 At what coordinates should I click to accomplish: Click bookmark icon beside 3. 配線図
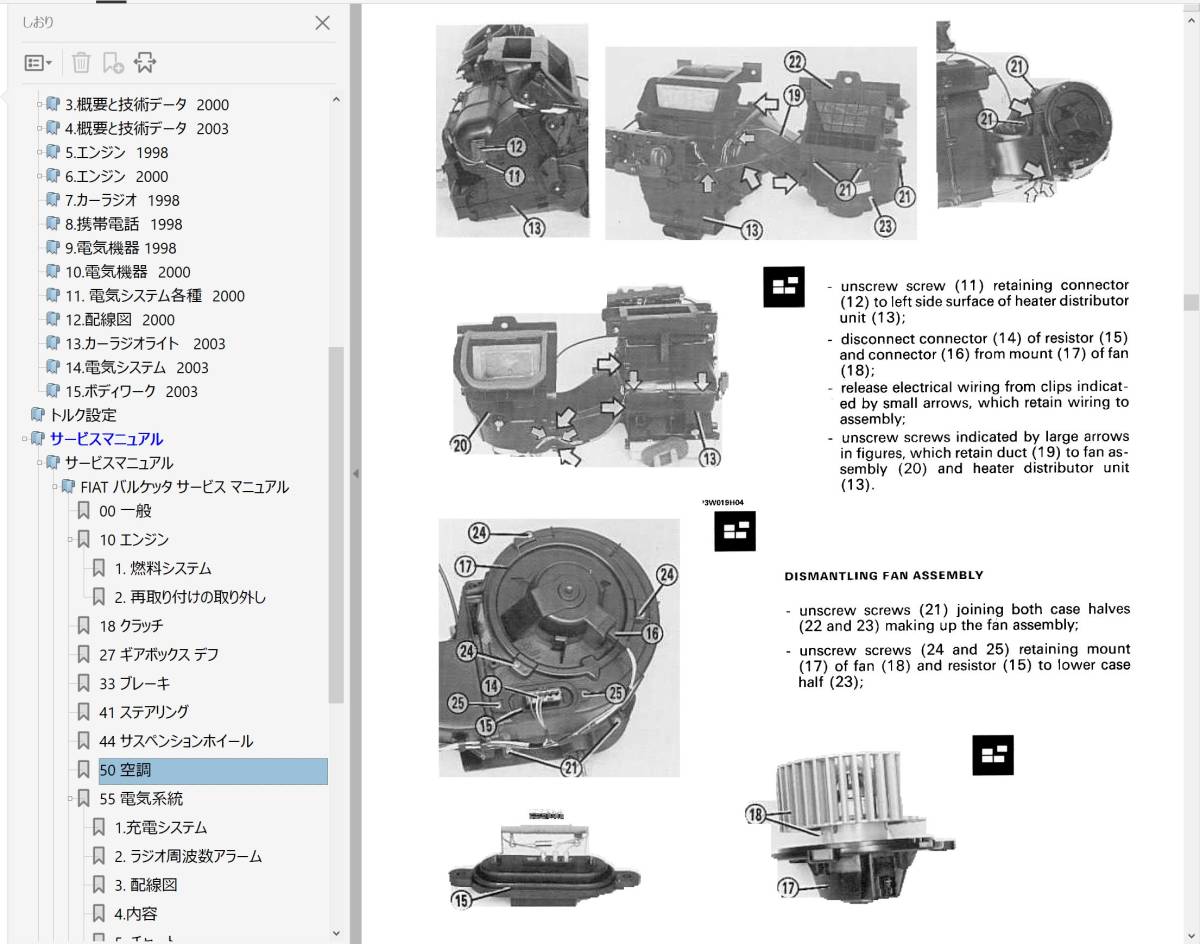99,885
